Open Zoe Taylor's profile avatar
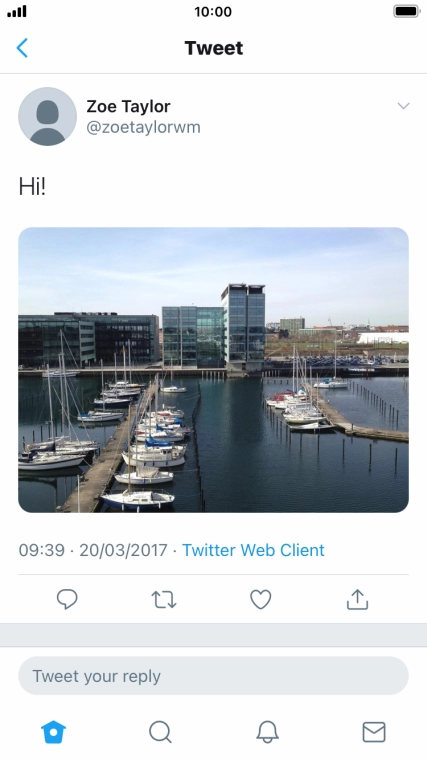Viewport: 427px width, 760px height. pos(47,116)
